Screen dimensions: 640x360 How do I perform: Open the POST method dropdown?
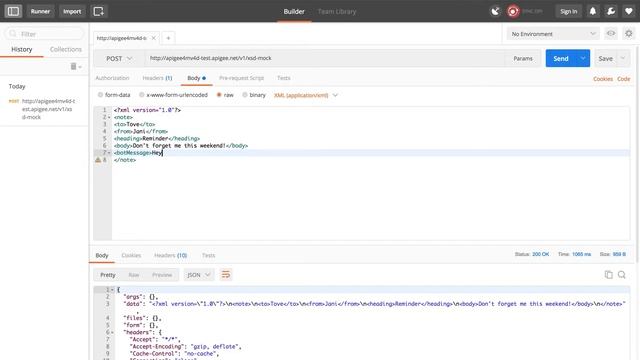point(119,58)
